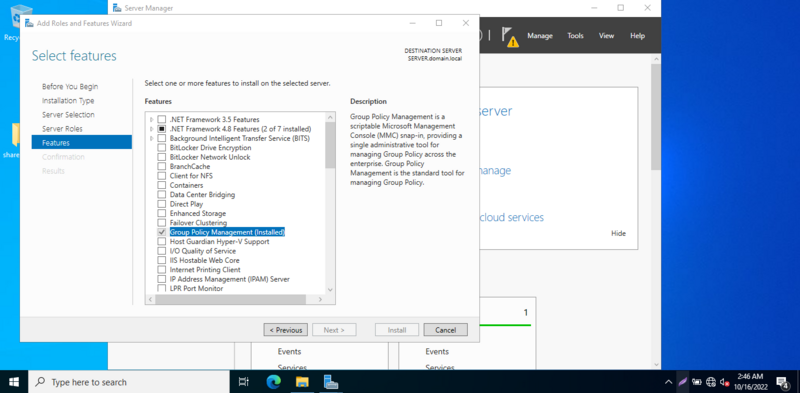The image size is (800, 393).
Task: Enable BitLocker Drive Encryption checkbox
Action: (x=162, y=148)
